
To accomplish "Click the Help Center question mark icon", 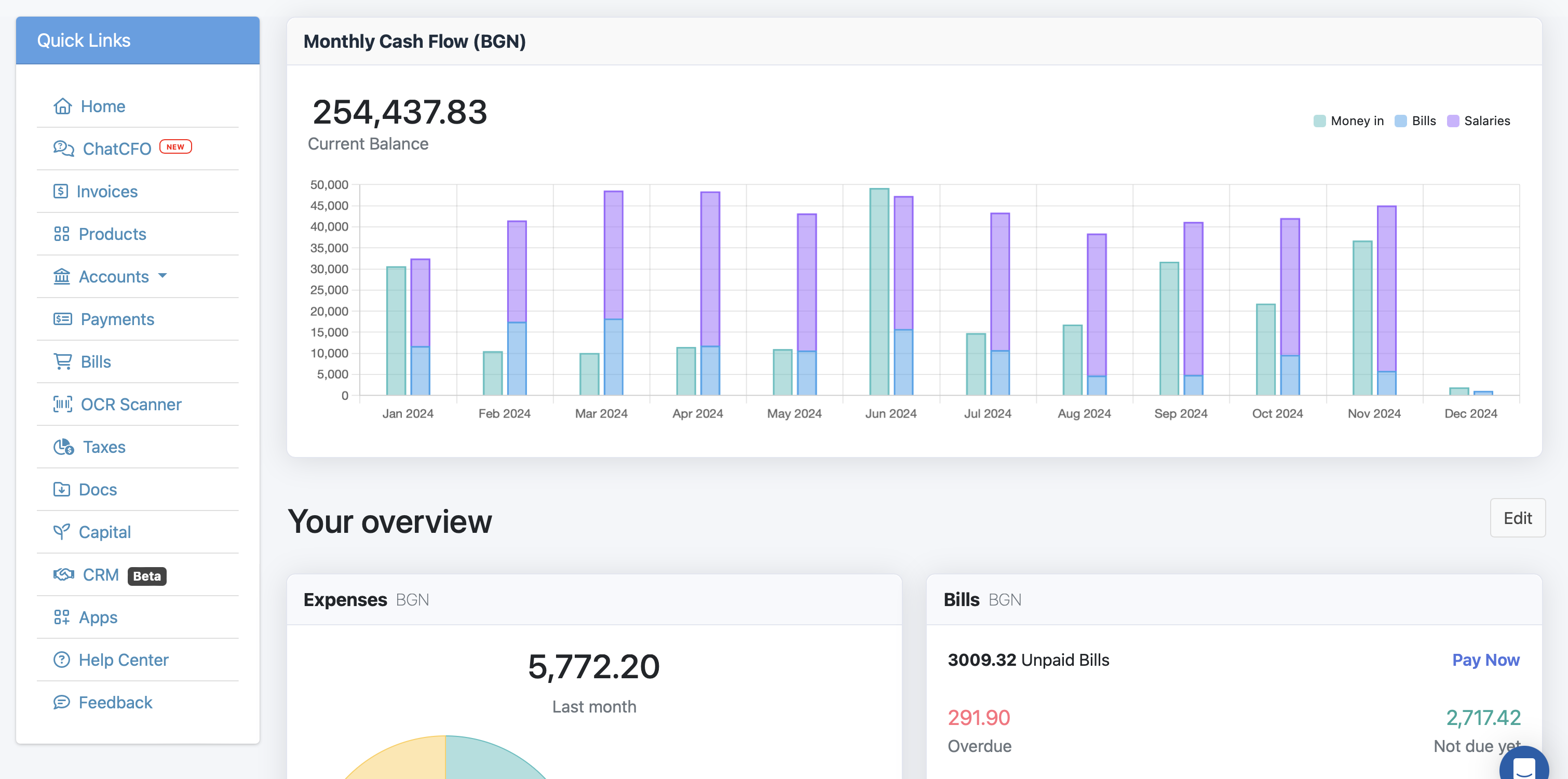I will [x=61, y=660].
